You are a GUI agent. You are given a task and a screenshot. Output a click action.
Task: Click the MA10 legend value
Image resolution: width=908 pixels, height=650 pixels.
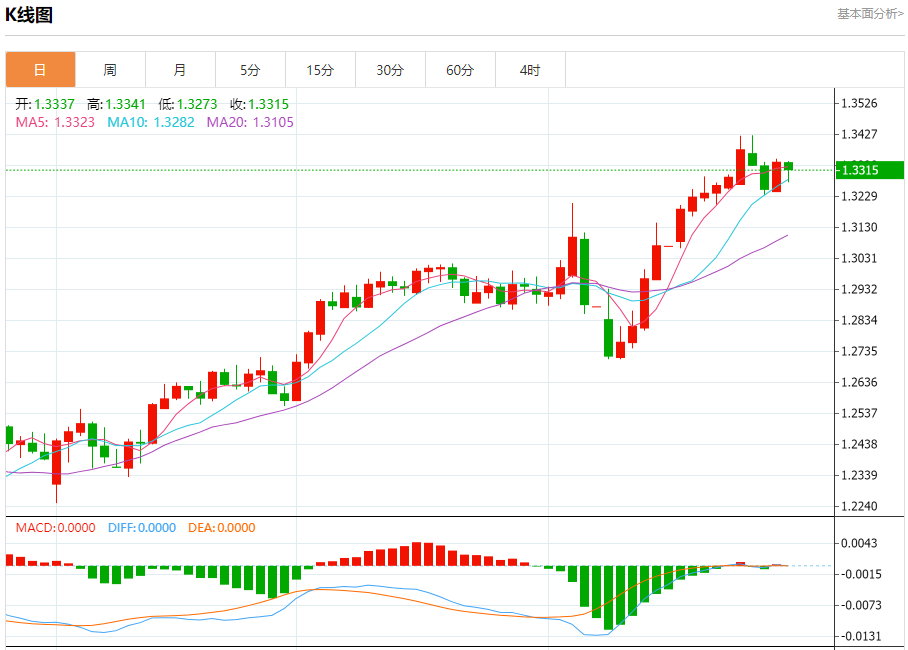tap(151, 122)
